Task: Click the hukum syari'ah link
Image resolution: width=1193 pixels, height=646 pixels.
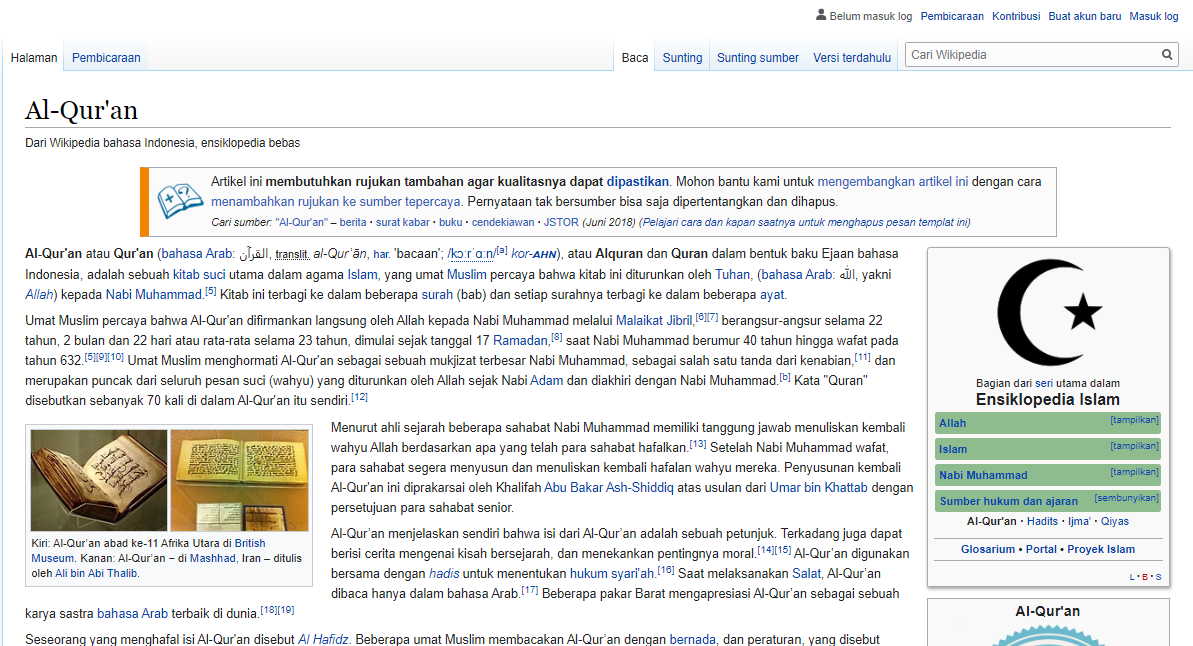Action: tap(612, 574)
